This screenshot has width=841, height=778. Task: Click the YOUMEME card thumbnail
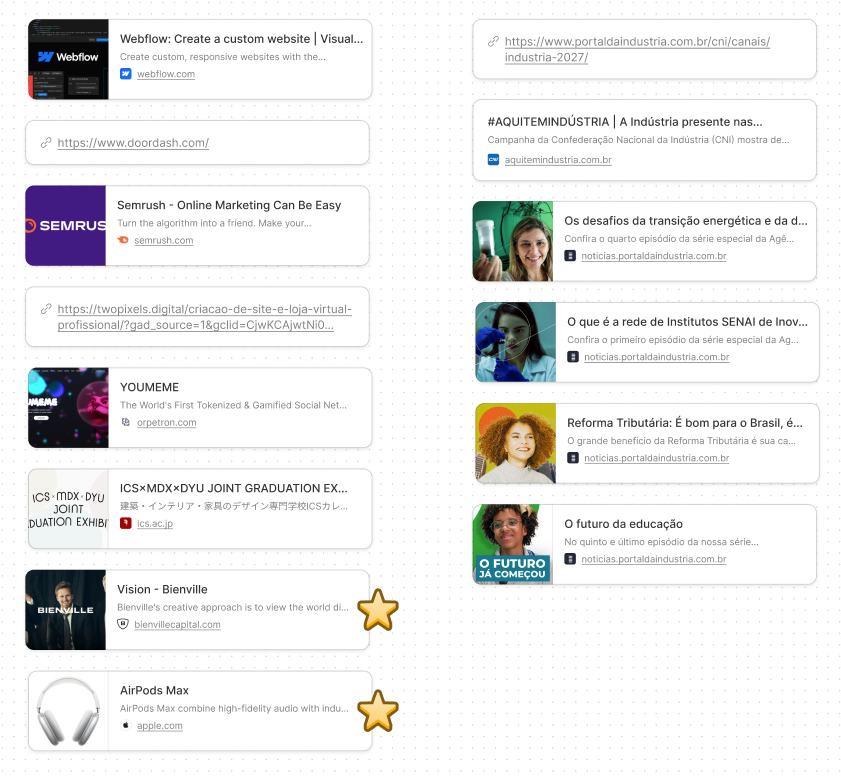pyautogui.click(x=68, y=407)
